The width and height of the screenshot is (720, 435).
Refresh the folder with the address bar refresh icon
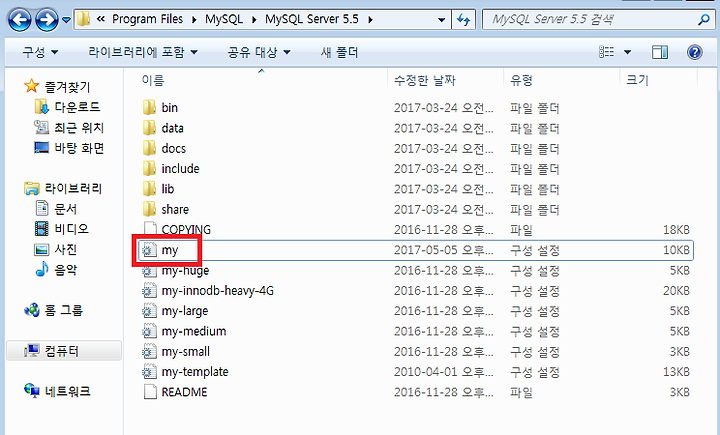click(464, 20)
